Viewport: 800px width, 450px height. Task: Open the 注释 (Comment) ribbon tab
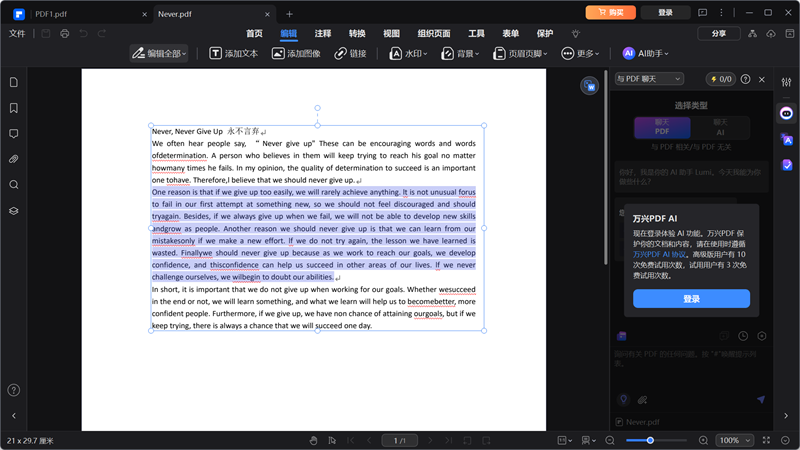[322, 33]
